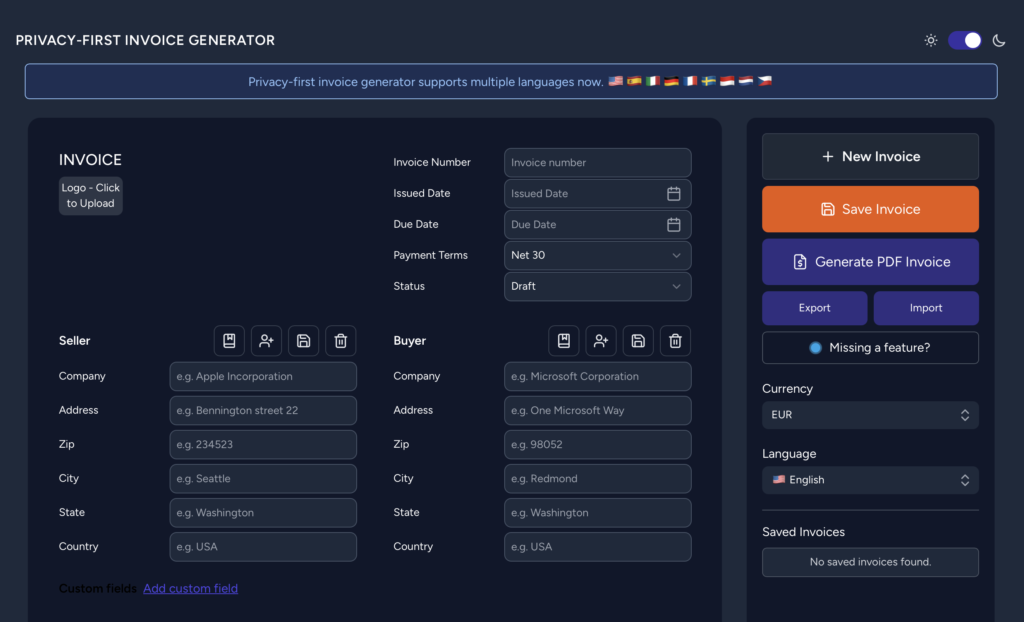
Task: Open the Seller address book icon
Action: (229, 341)
